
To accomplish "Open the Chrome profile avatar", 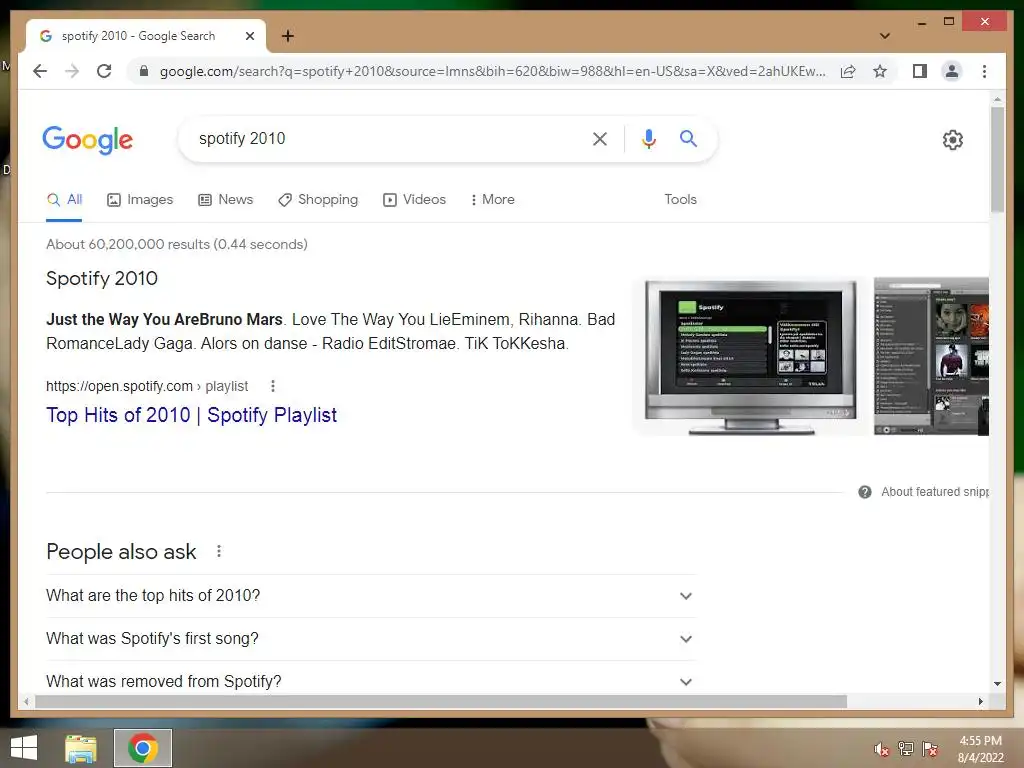I will pos(952,71).
